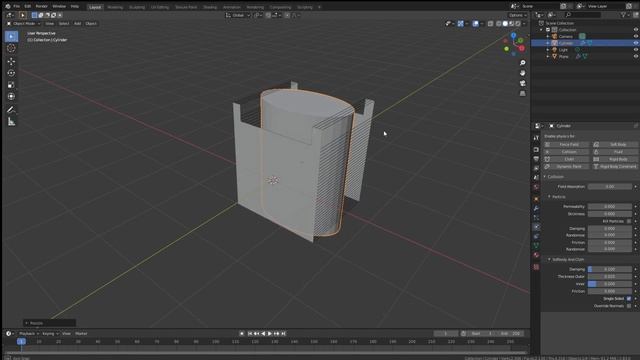Switch to the Modeling workspace tab
The width and height of the screenshot is (640, 360).
(x=115, y=7)
